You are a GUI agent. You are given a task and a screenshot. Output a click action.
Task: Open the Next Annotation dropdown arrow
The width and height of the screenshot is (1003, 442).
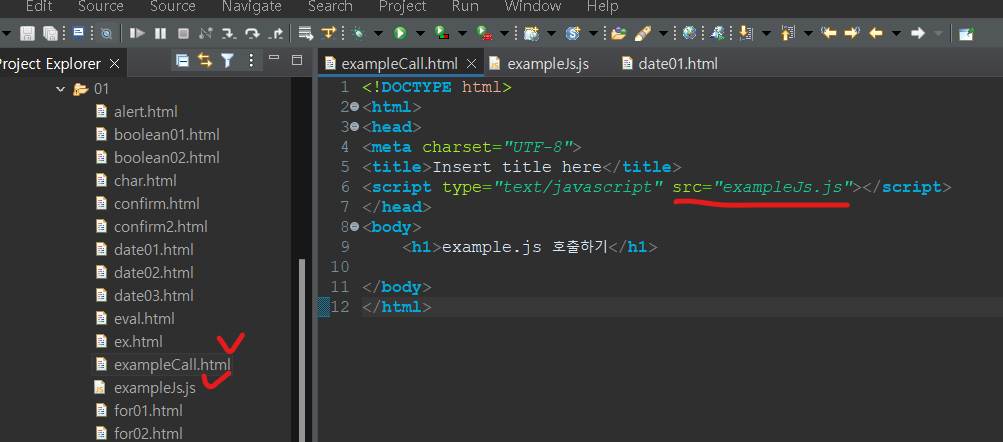[x=765, y=33]
